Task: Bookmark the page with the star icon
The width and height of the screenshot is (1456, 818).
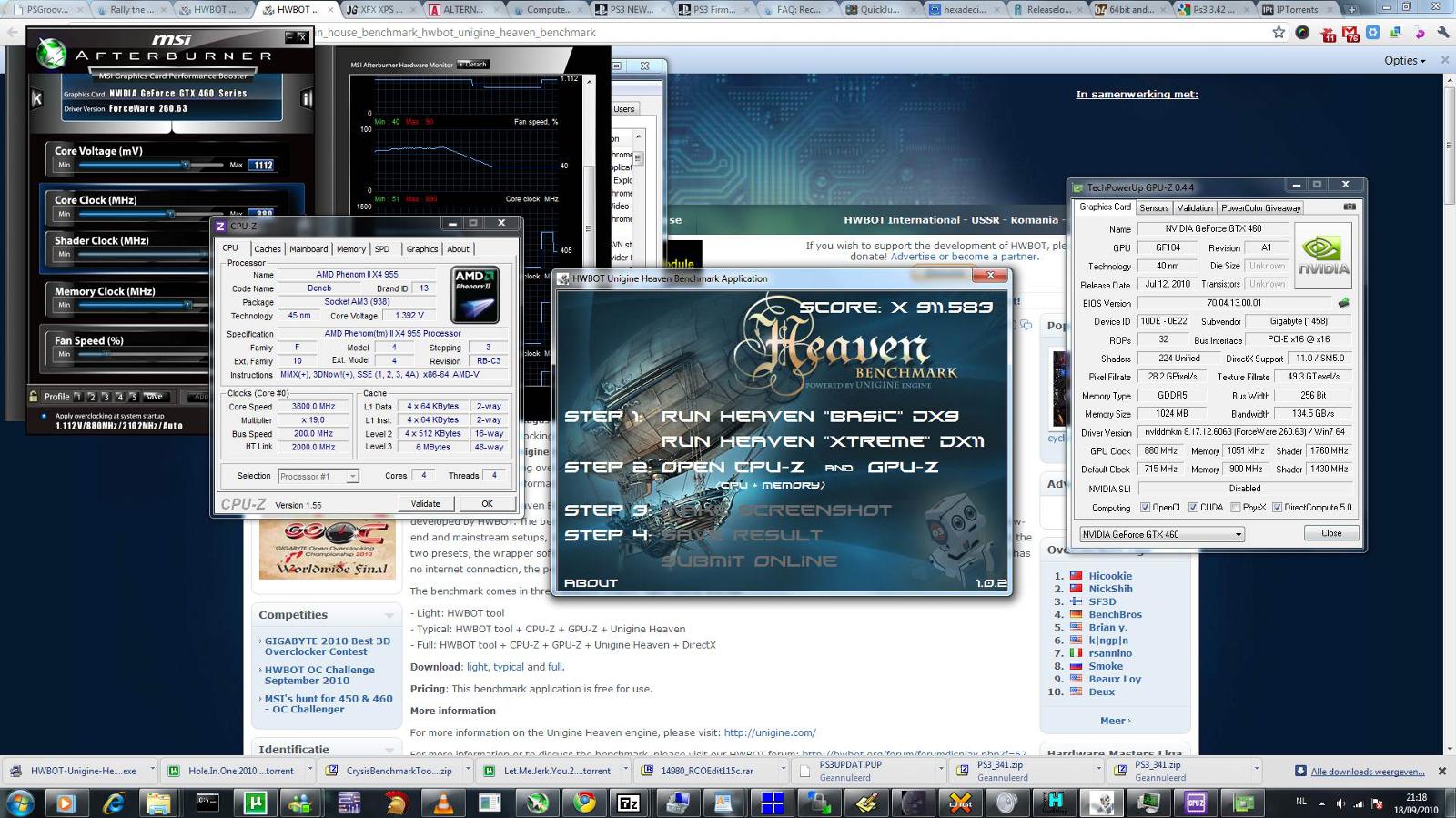Action: (1279, 33)
